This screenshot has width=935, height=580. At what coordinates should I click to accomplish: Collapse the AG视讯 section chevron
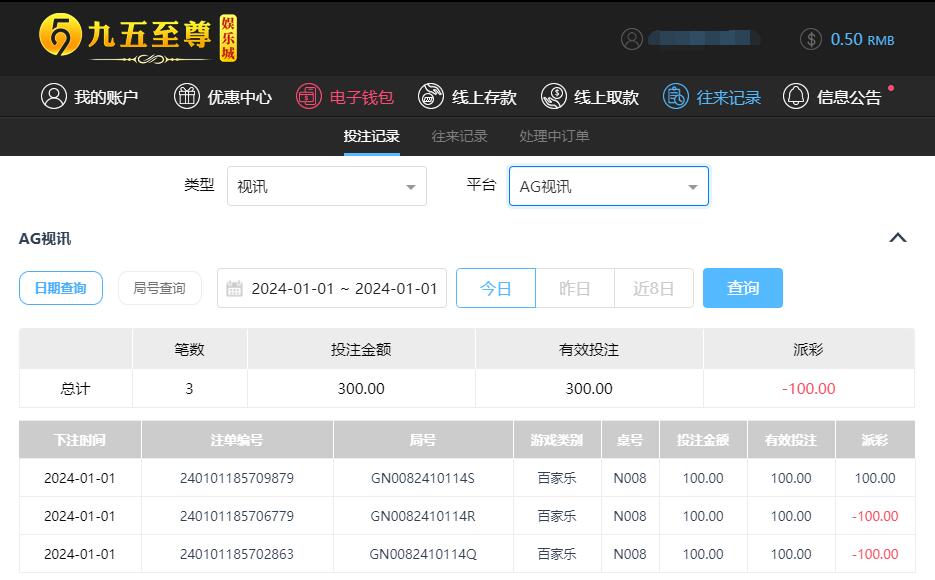[x=898, y=238]
